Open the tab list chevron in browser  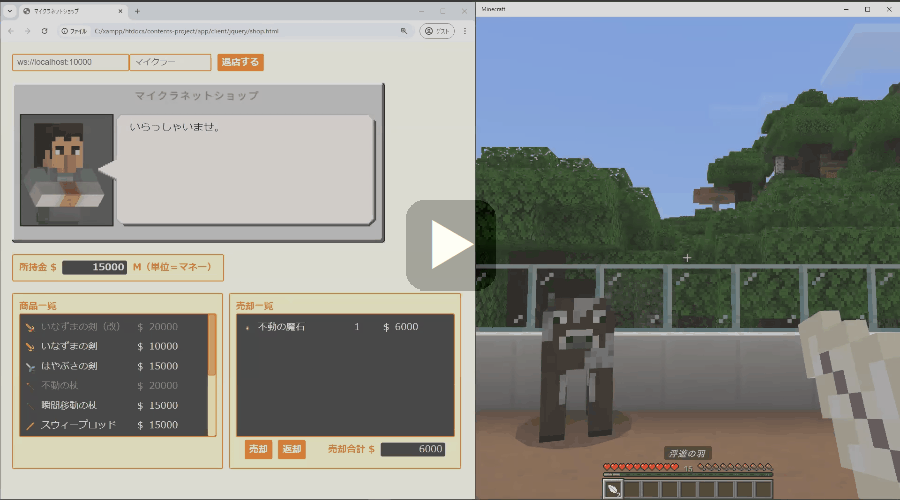(10, 11)
